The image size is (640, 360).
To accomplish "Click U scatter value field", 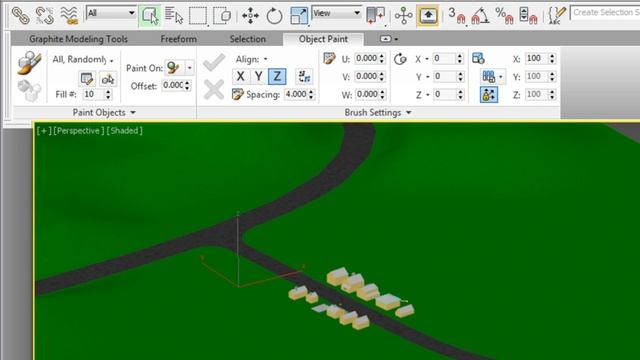I will [367, 58].
